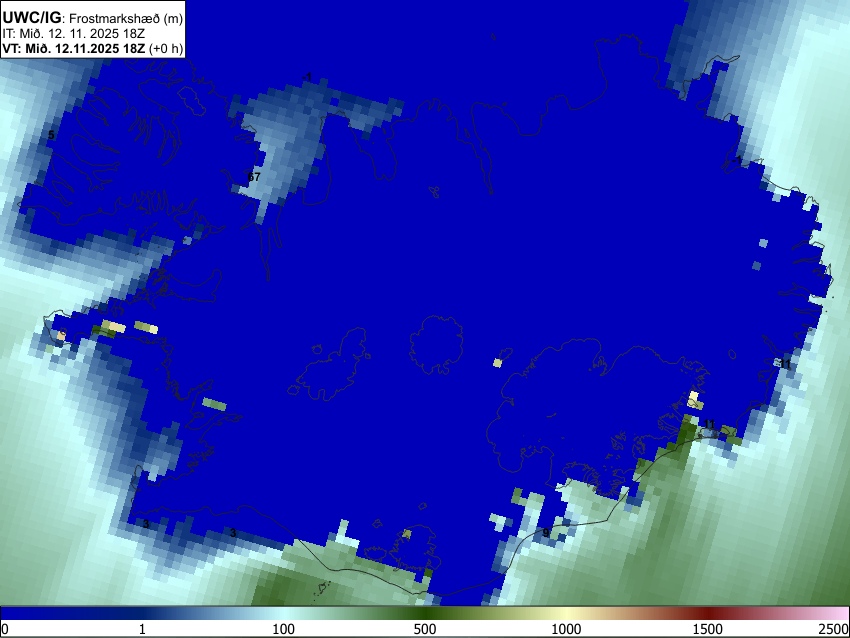
Task: Click the 'UWC/IG: Frostmarkshæð (m)' title text
Action: pyautogui.click(x=93, y=18)
